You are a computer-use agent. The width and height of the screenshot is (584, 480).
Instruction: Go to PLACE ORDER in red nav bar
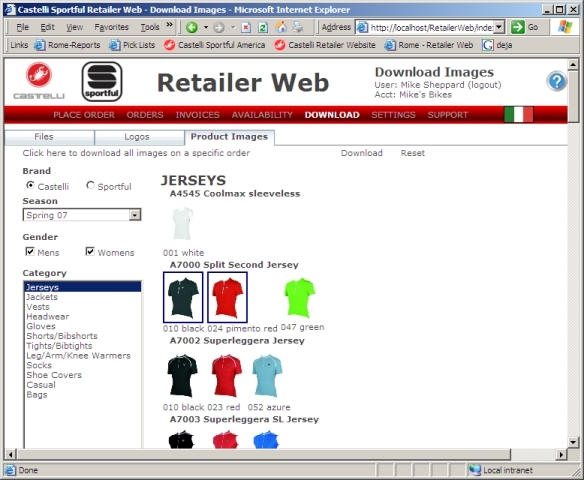pos(84,115)
